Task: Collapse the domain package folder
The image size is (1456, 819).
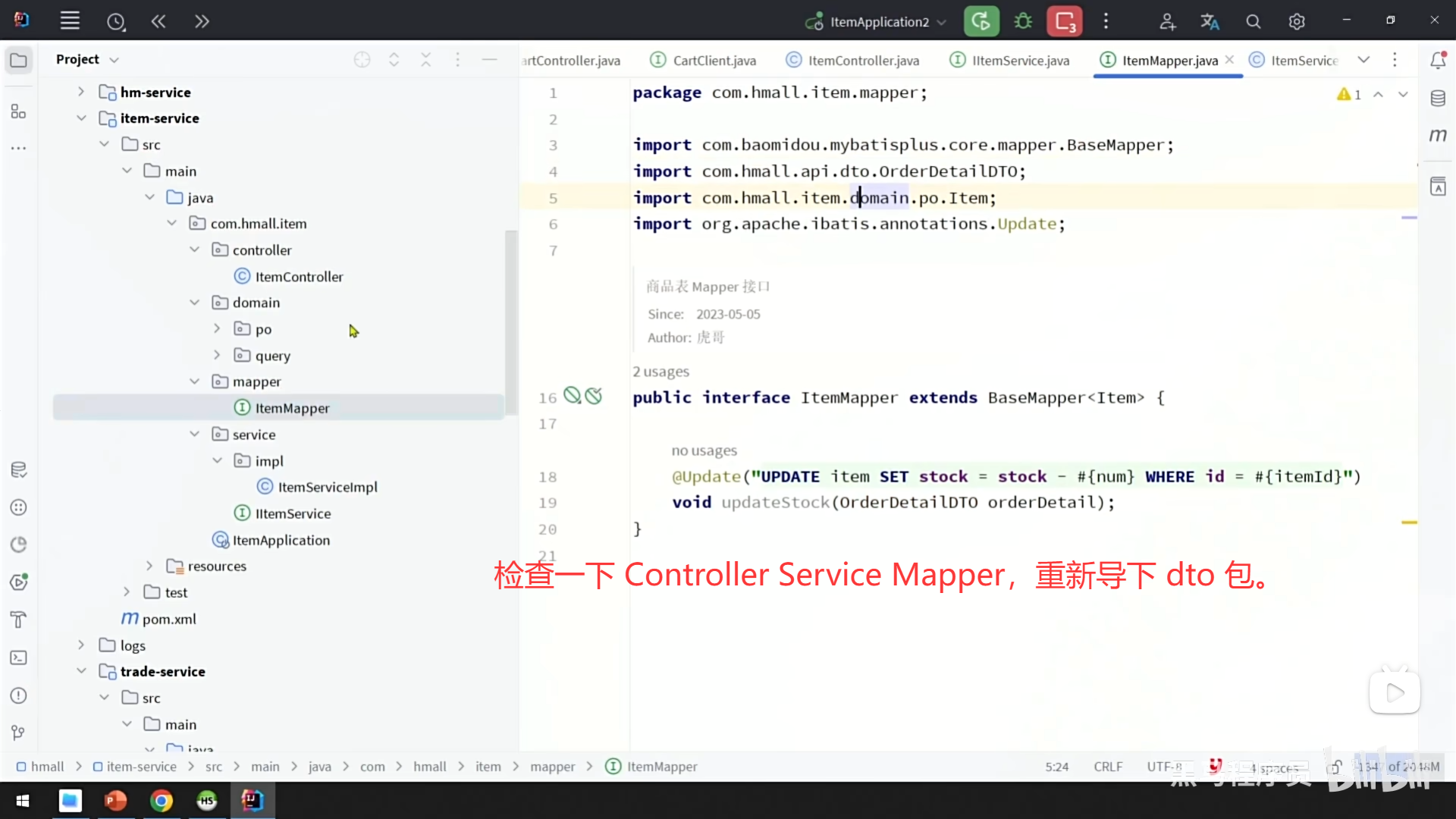Action: pyautogui.click(x=194, y=303)
